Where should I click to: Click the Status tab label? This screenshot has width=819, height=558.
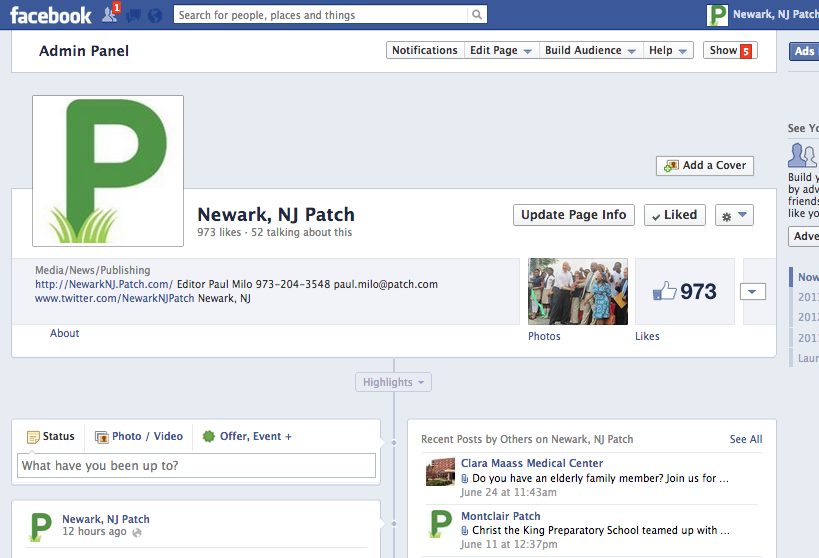(x=58, y=436)
